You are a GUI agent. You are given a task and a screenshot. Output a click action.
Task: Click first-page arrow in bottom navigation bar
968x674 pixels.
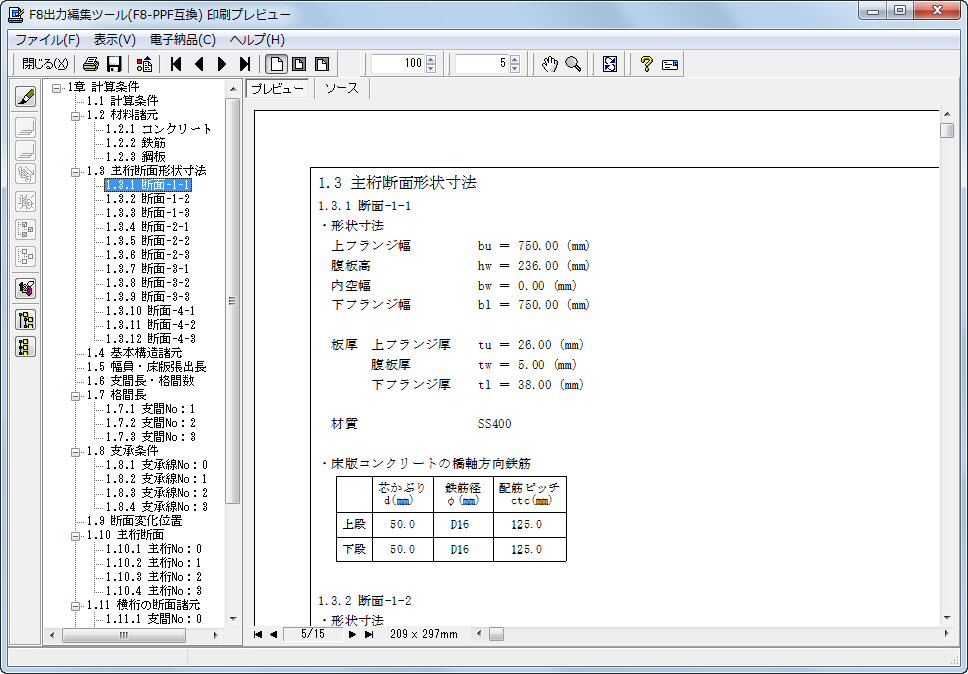click(x=258, y=634)
